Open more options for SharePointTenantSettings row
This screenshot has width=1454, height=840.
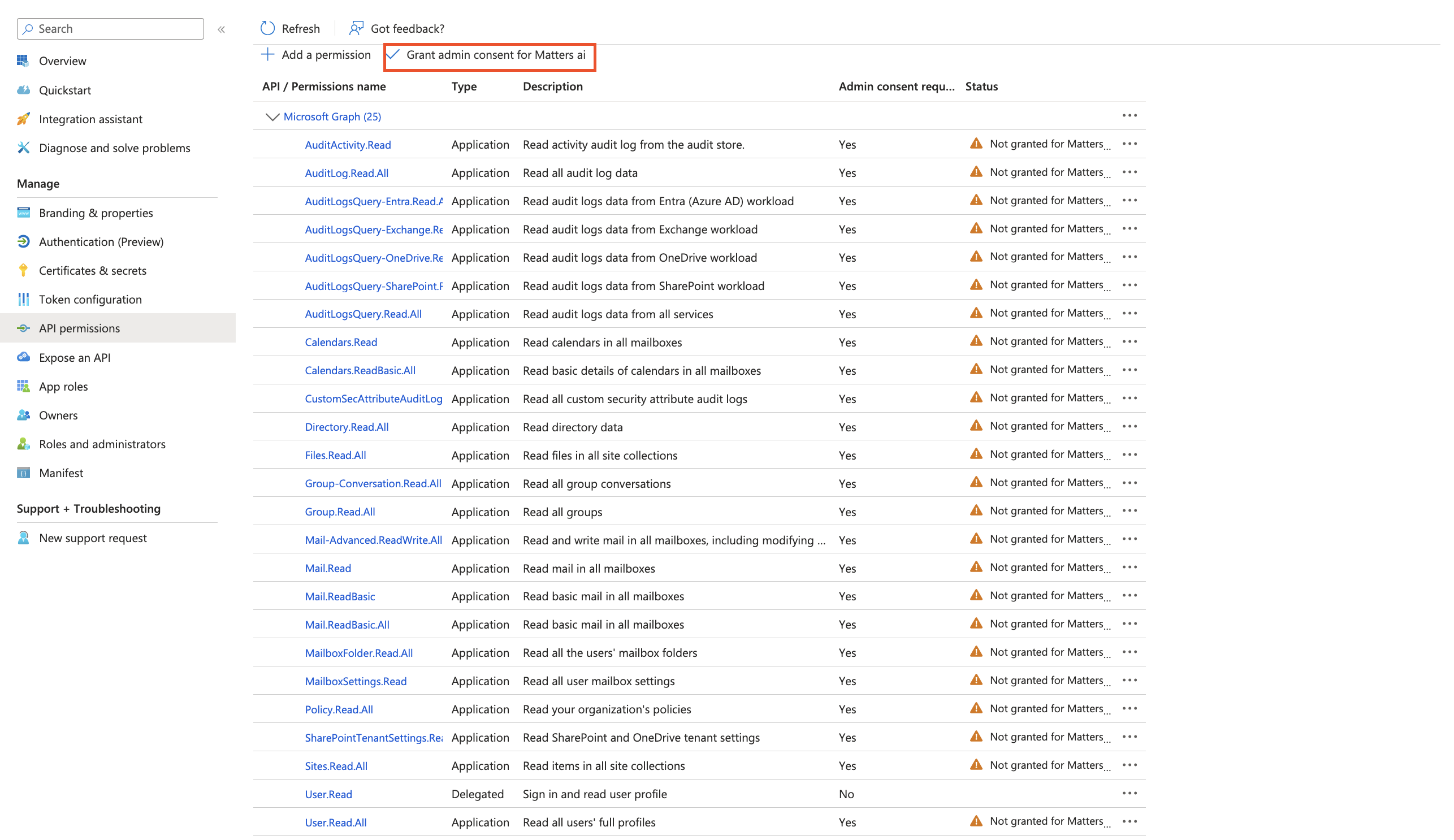pos(1129,737)
